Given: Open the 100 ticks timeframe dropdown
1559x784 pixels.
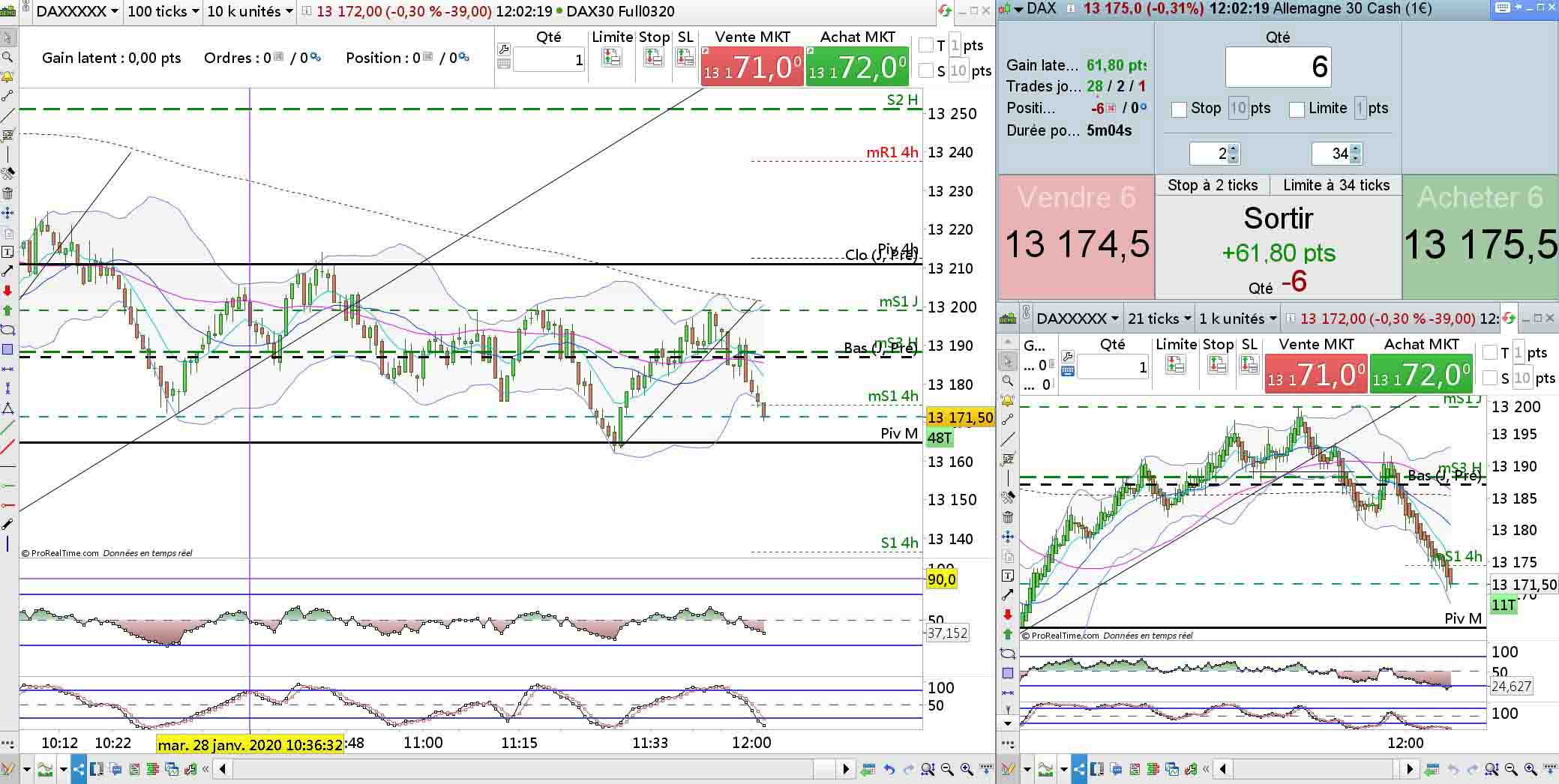Looking at the screenshot, I should pyautogui.click(x=163, y=11).
